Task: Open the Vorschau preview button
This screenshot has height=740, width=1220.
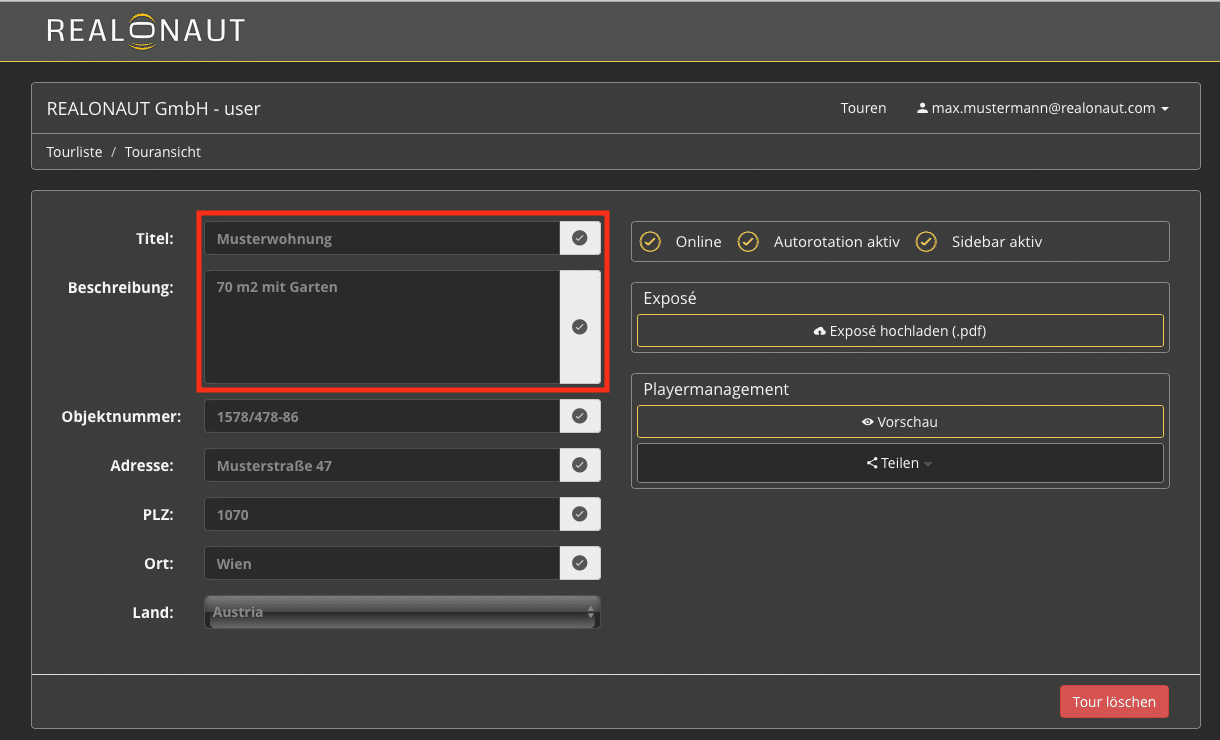Action: point(900,422)
